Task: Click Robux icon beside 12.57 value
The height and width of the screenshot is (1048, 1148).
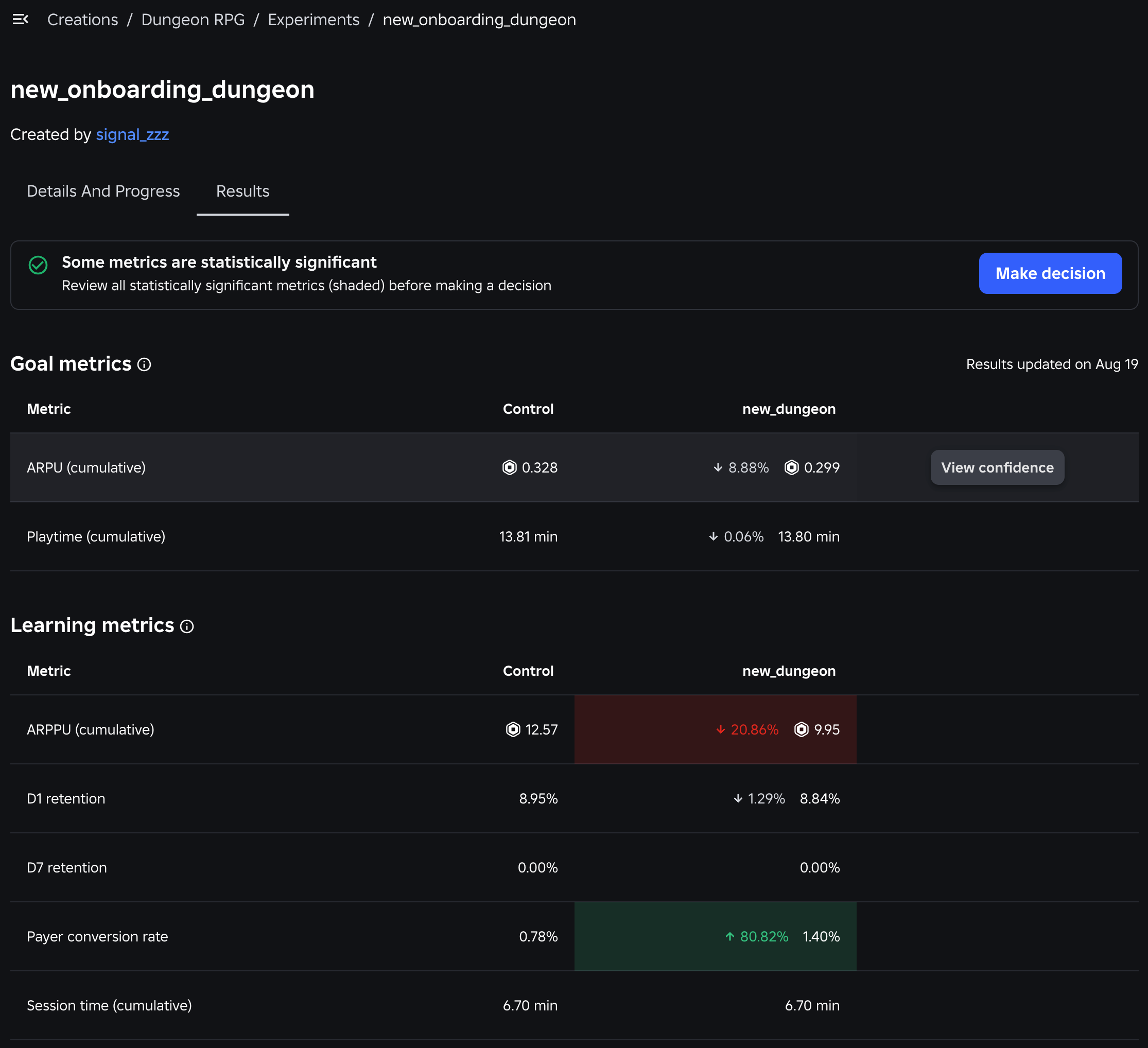Action: point(513,729)
